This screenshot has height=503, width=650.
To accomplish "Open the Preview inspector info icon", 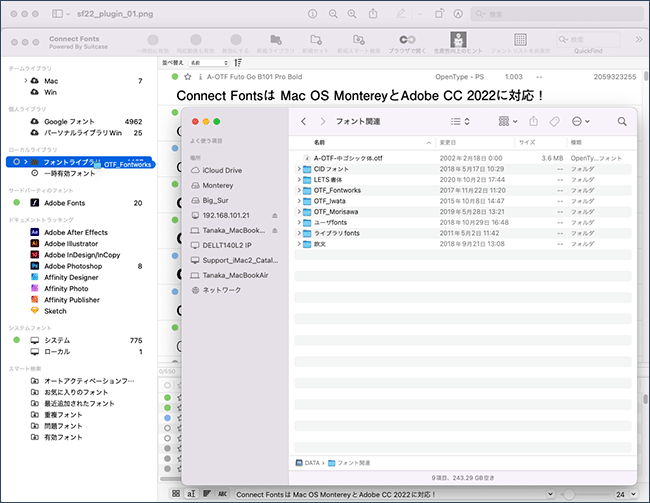I will pyautogui.click(x=313, y=14).
